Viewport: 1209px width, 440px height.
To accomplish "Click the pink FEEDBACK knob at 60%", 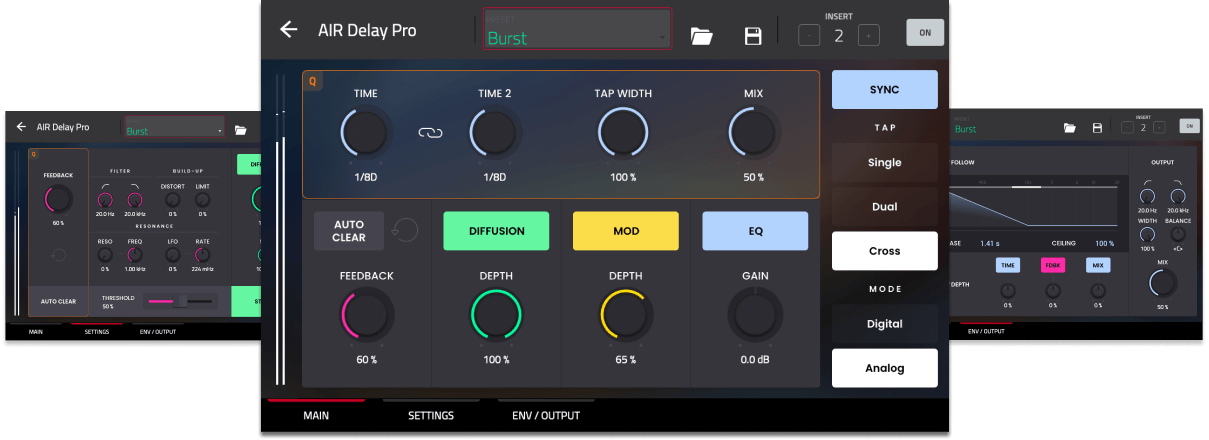I will (x=366, y=315).
